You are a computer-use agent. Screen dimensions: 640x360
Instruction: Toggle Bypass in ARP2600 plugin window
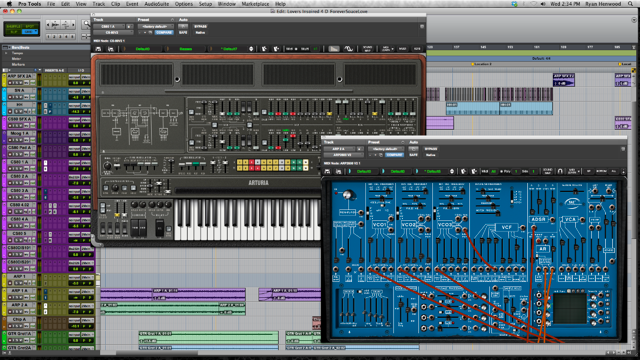(431, 149)
